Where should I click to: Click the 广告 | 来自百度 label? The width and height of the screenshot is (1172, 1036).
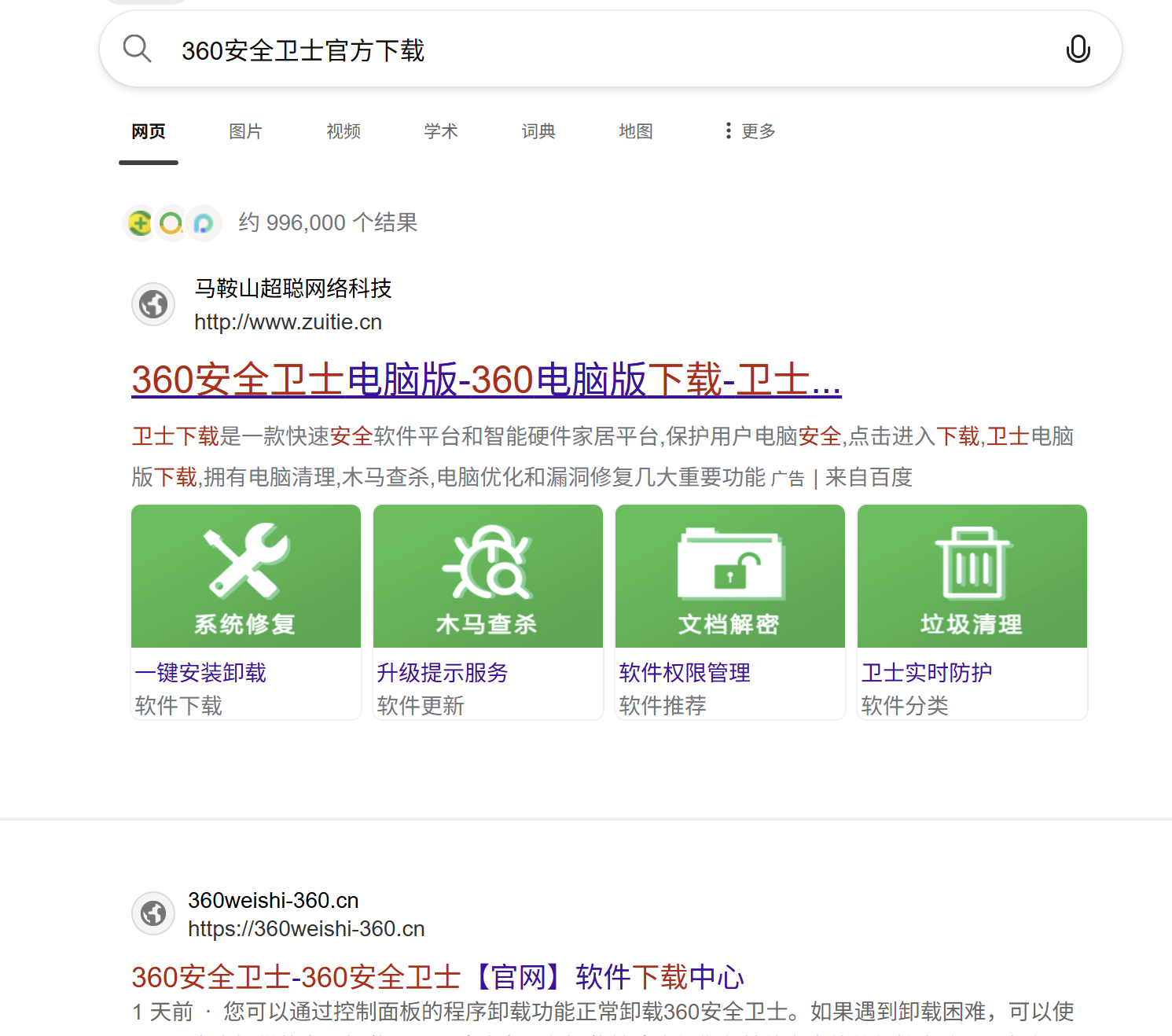tap(842, 478)
